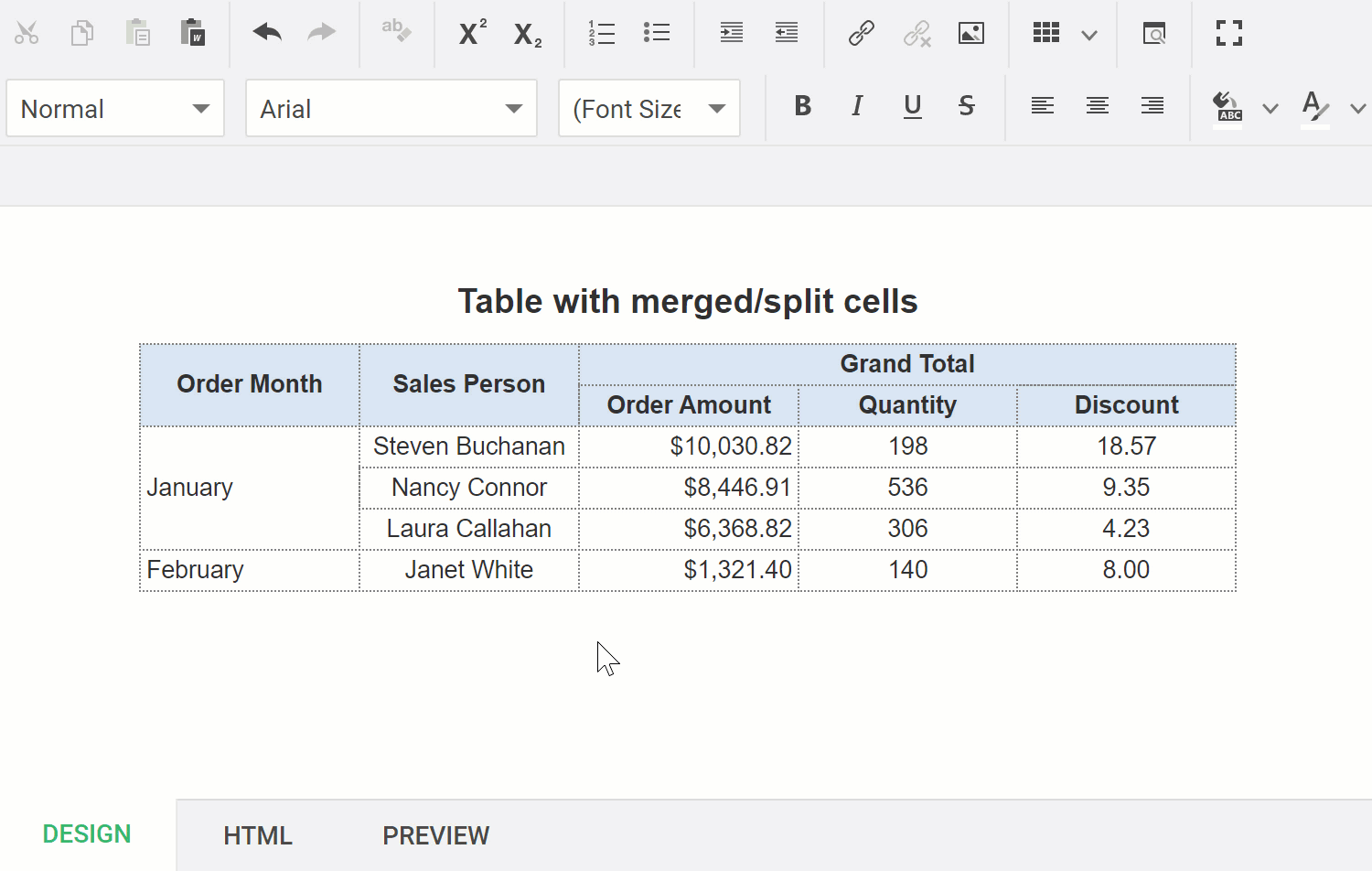Viewport: 1372px width, 871px height.
Task: Toggle underline formatting
Action: point(912,107)
